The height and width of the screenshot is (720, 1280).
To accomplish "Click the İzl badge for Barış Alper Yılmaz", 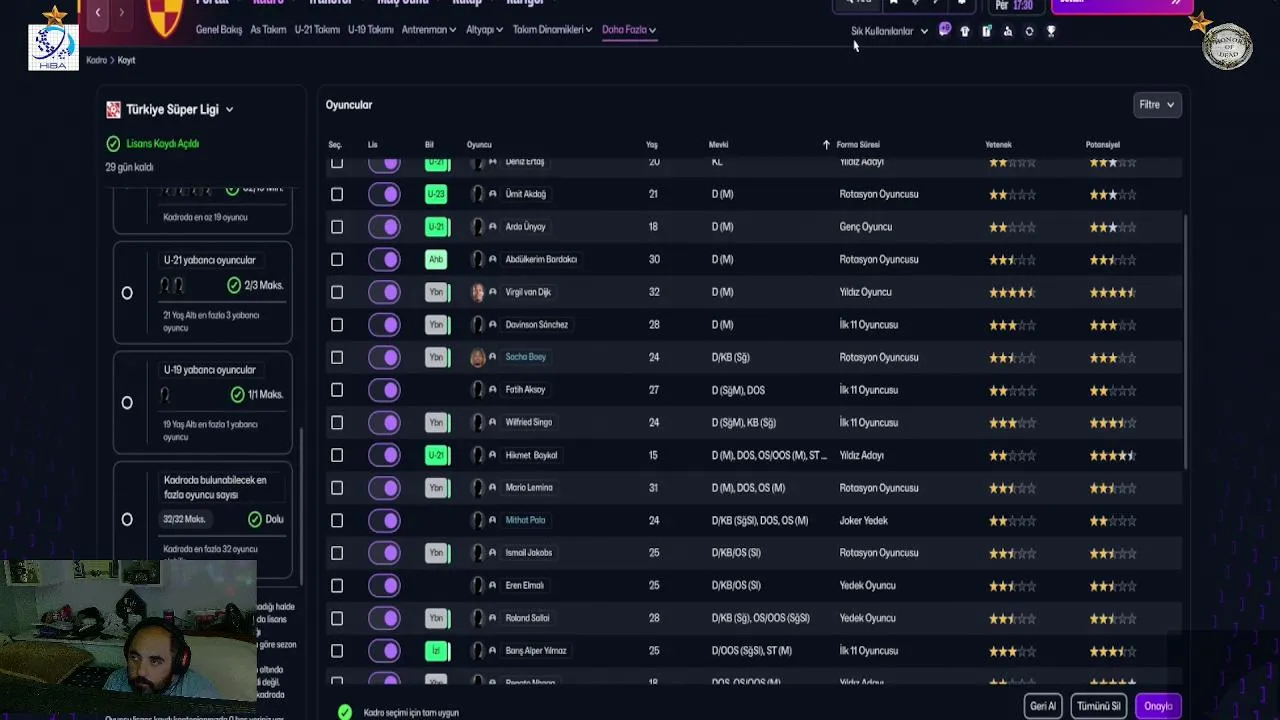I will pyautogui.click(x=436, y=651).
